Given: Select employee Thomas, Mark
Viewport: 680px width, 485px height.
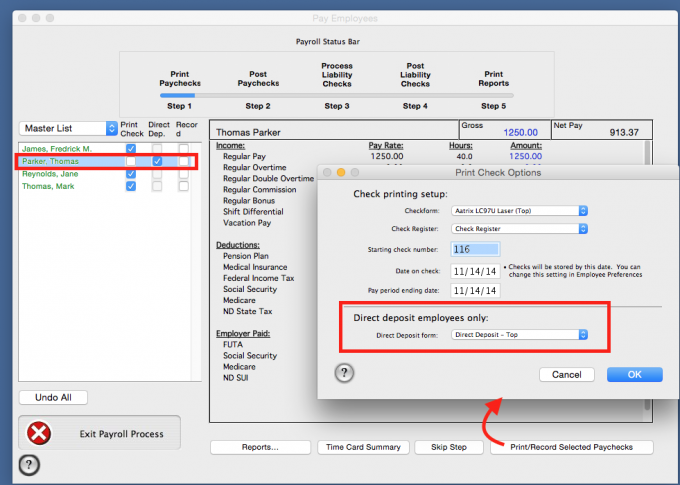Looking at the screenshot, I should pyautogui.click(x=48, y=186).
